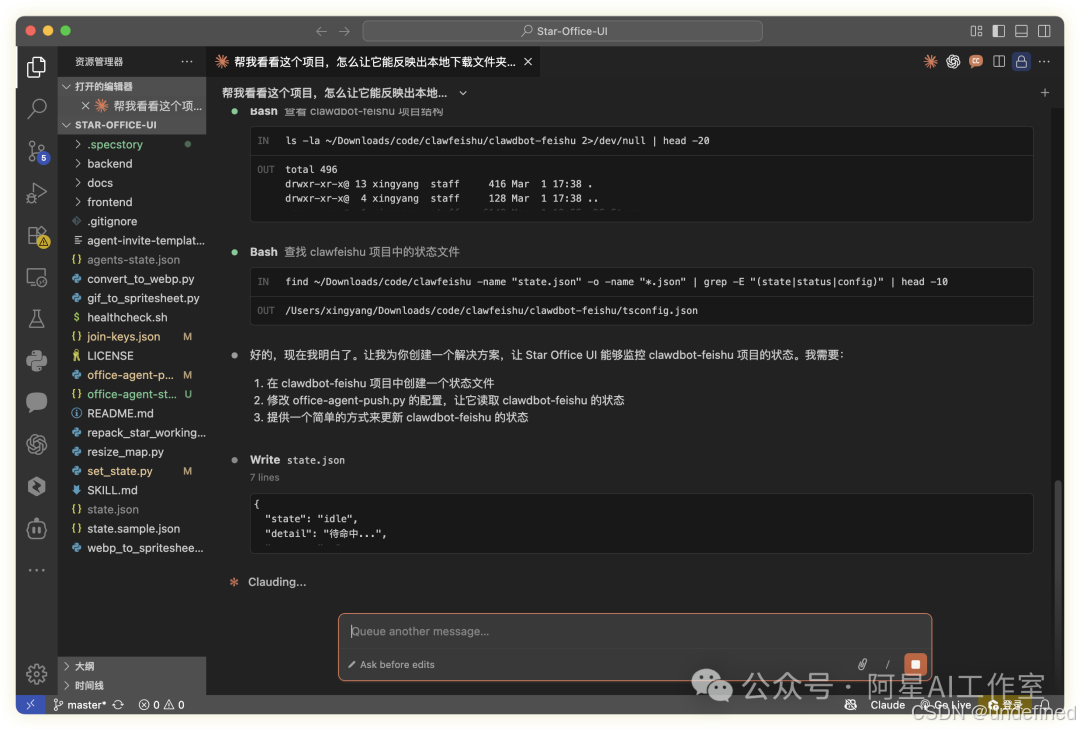Expand the Outline section

pyautogui.click(x=132, y=666)
